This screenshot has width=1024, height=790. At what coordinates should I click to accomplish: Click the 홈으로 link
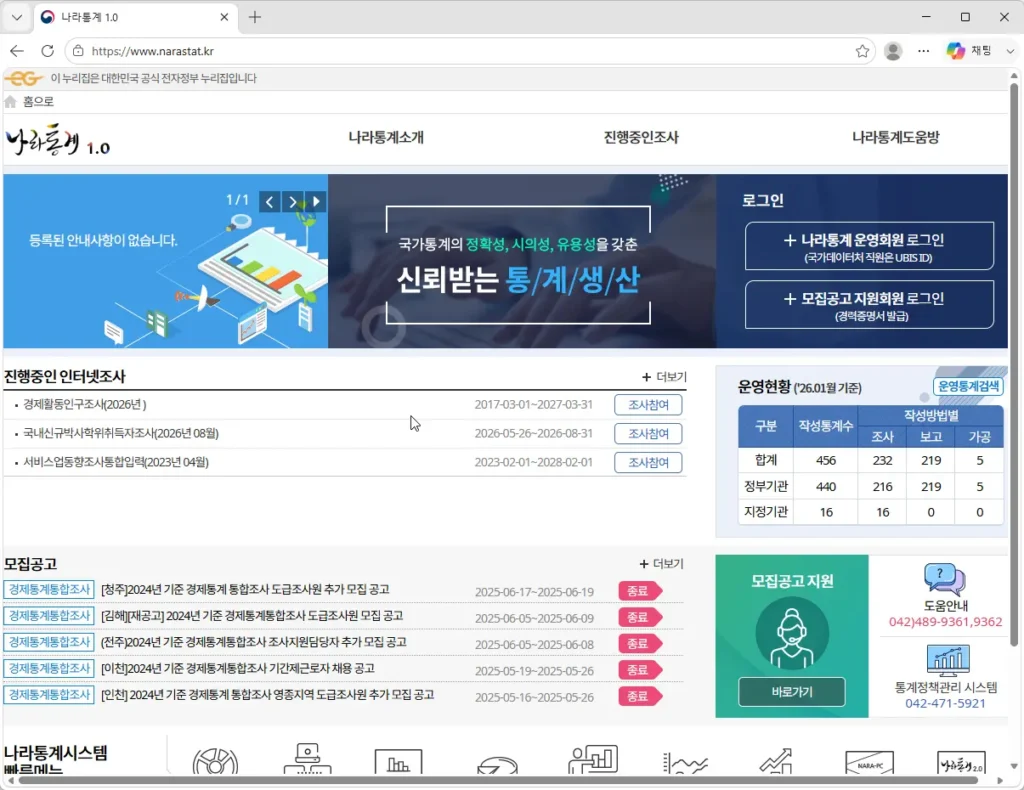pyautogui.click(x=38, y=101)
